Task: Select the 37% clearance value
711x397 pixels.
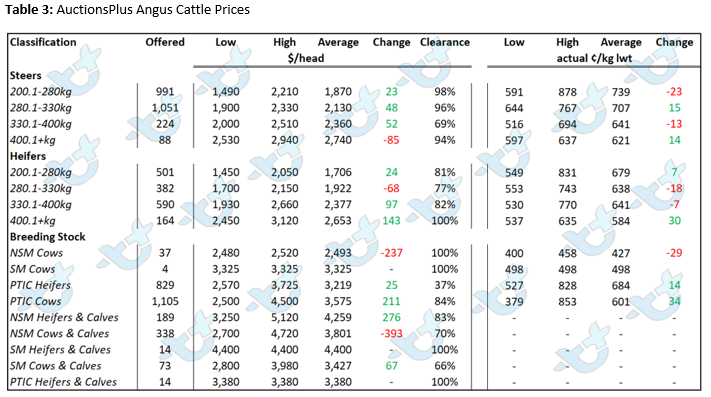Action: click(444, 285)
